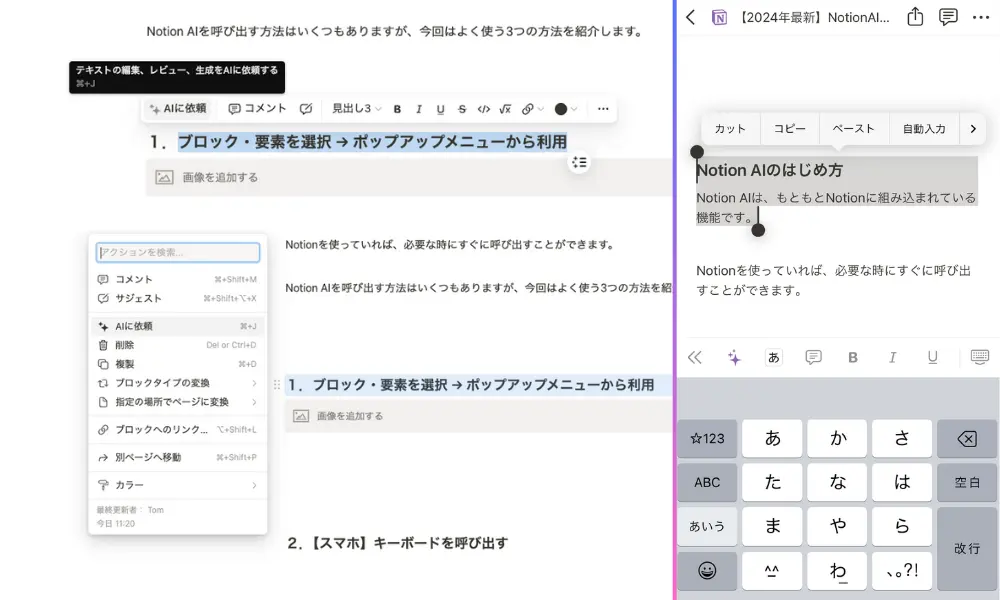
Task: Tap the あいう keyboard mode key
Action: [707, 527]
